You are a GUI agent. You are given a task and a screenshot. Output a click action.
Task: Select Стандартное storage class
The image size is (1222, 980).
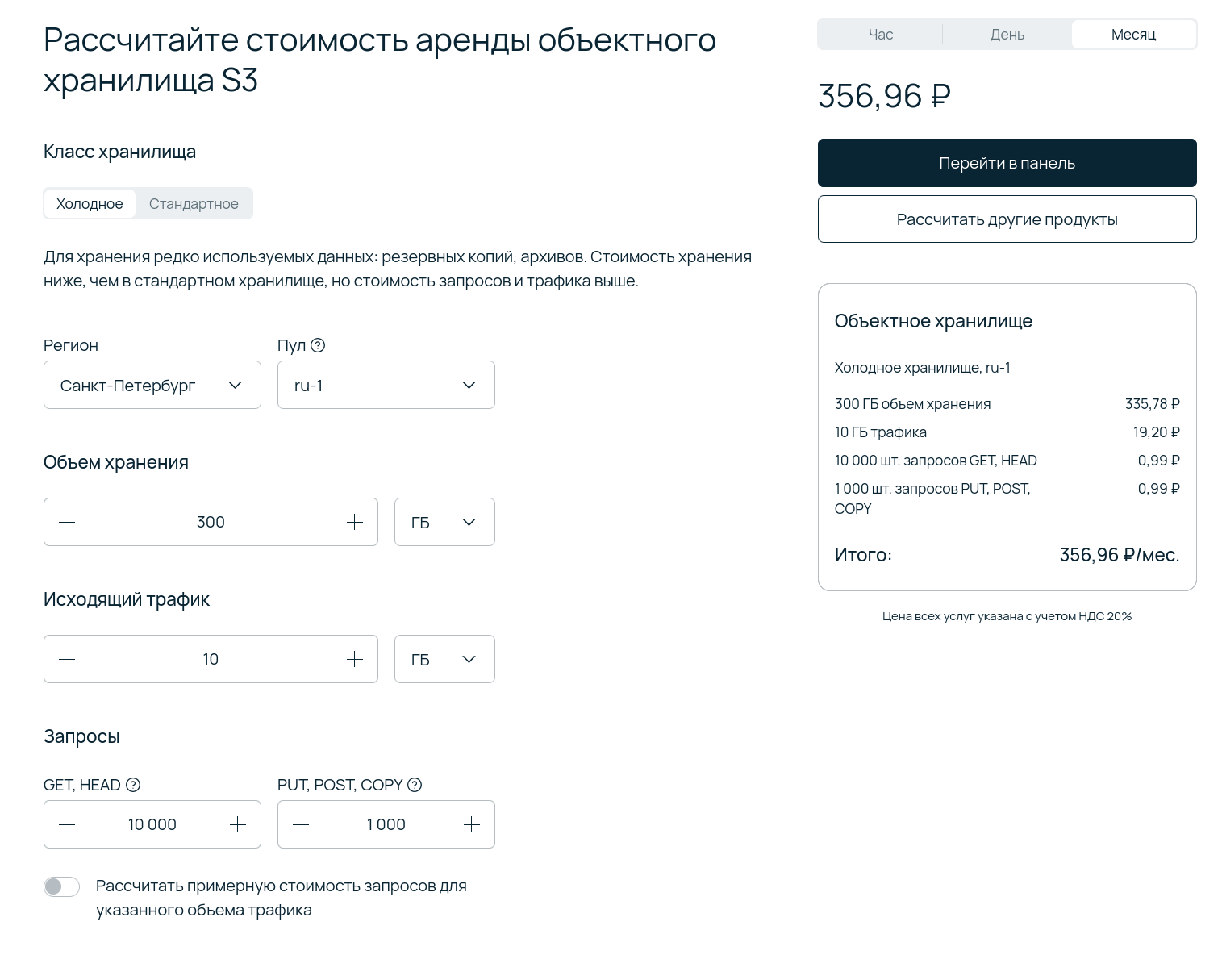point(194,203)
